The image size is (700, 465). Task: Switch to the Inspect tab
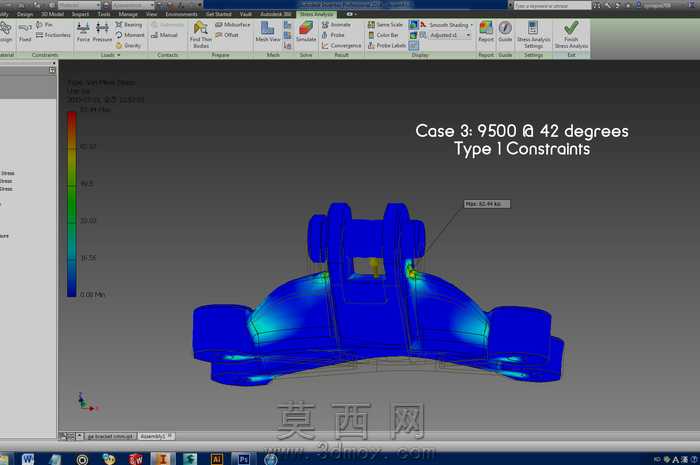tap(80, 14)
